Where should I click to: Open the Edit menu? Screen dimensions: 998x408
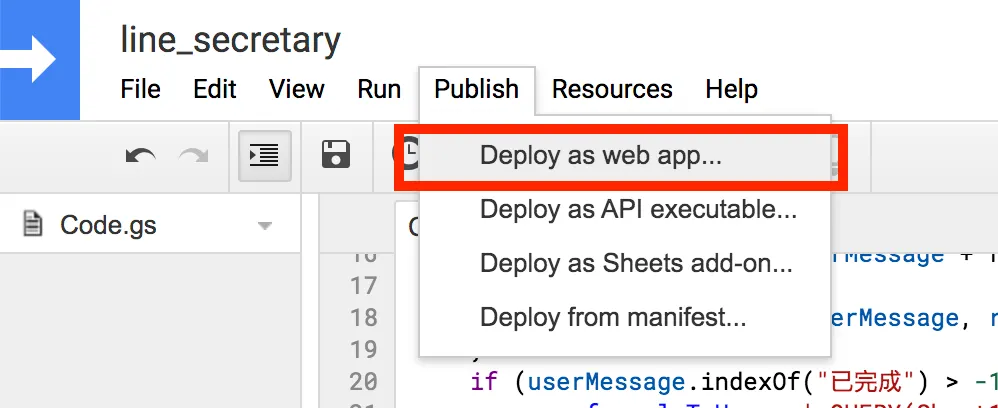tap(215, 89)
